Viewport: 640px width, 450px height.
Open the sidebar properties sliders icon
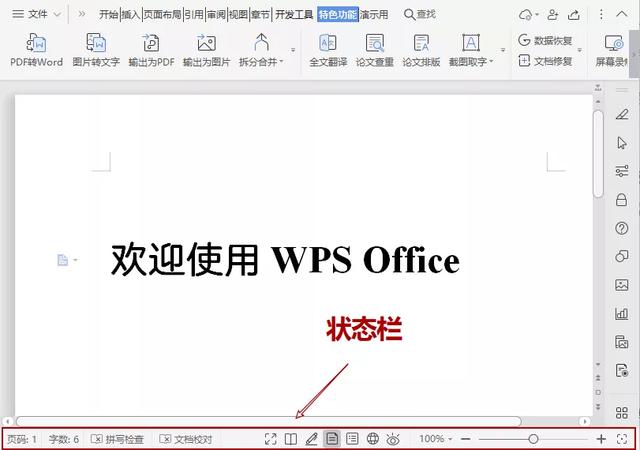pyautogui.click(x=622, y=171)
